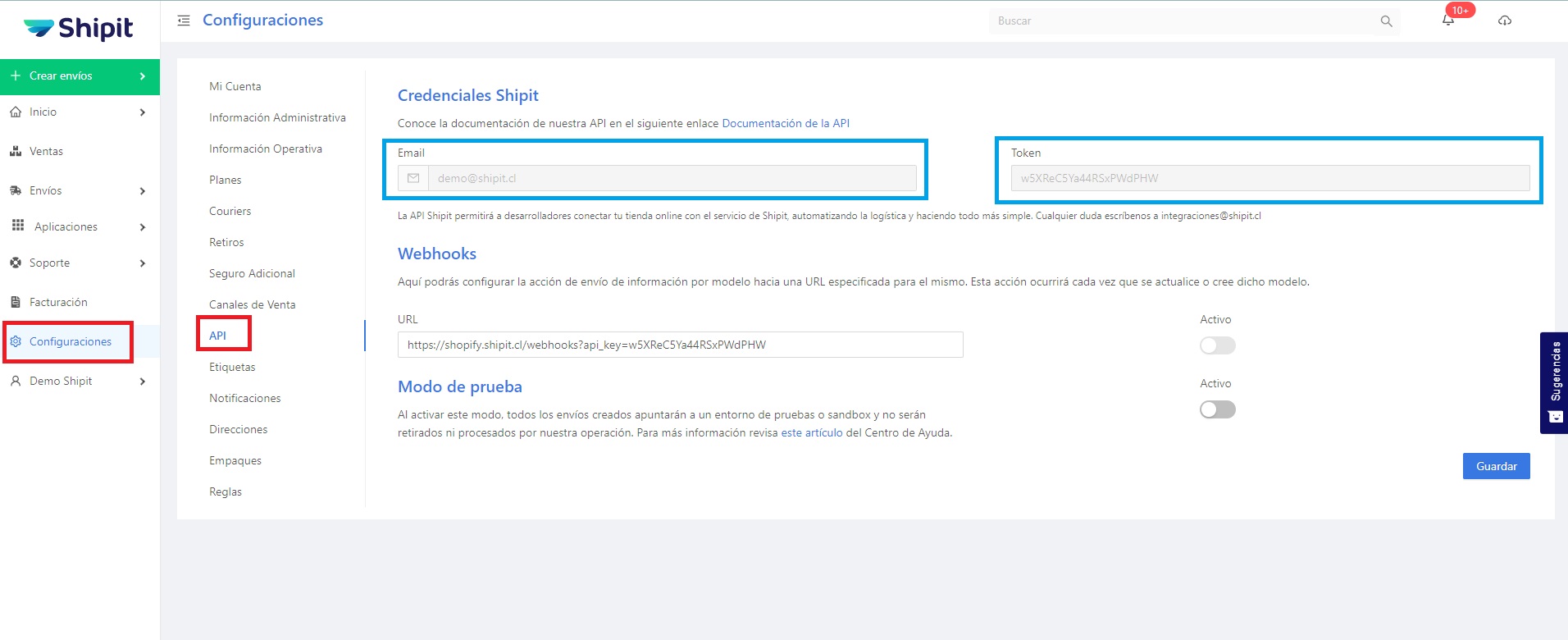Go to Ventas in sidebar
Screen dimensions: 1568x640
click(47, 151)
